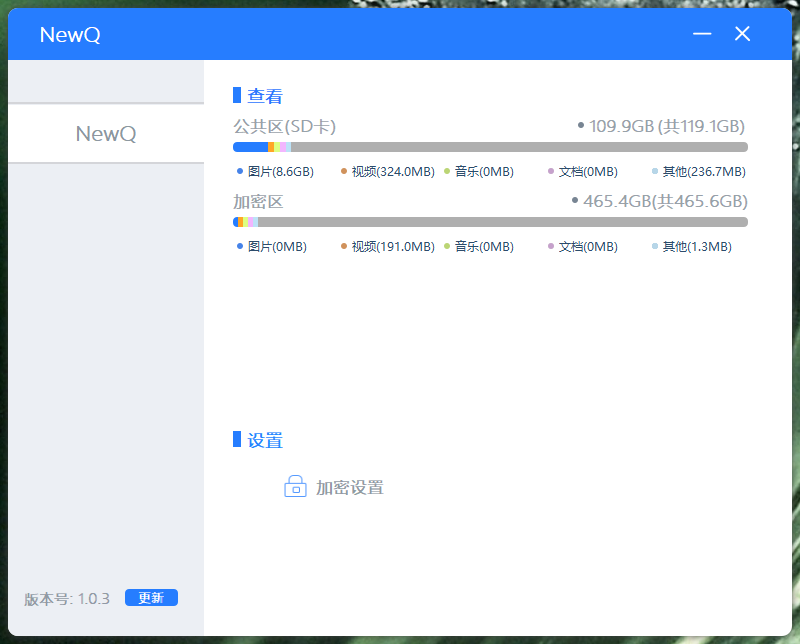Select the 视频(191.0MB) dot under 加密区
The height and width of the screenshot is (644, 800).
point(344,246)
